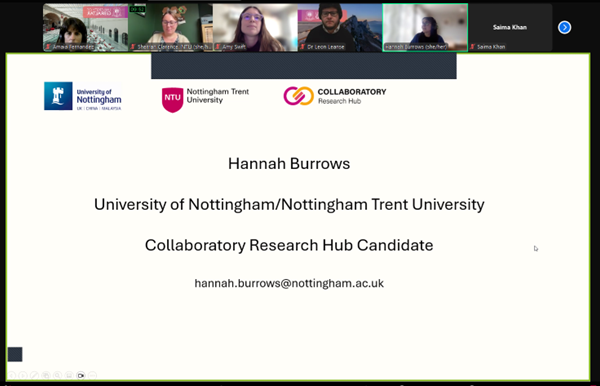The image size is (600, 386).
Task: Show next page of participant videos
Action: pyautogui.click(x=564, y=28)
